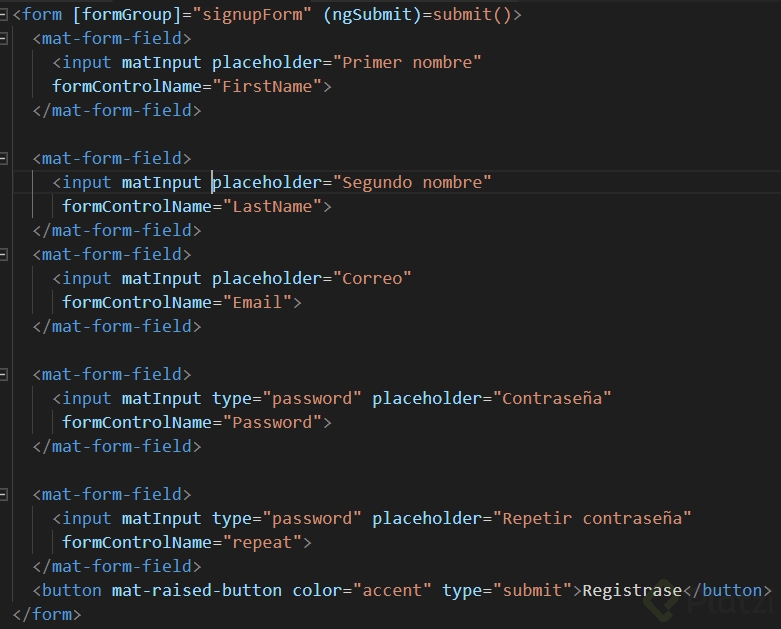Fold the mat-form-field containing FirstName
The image size is (781, 629).
(6, 39)
